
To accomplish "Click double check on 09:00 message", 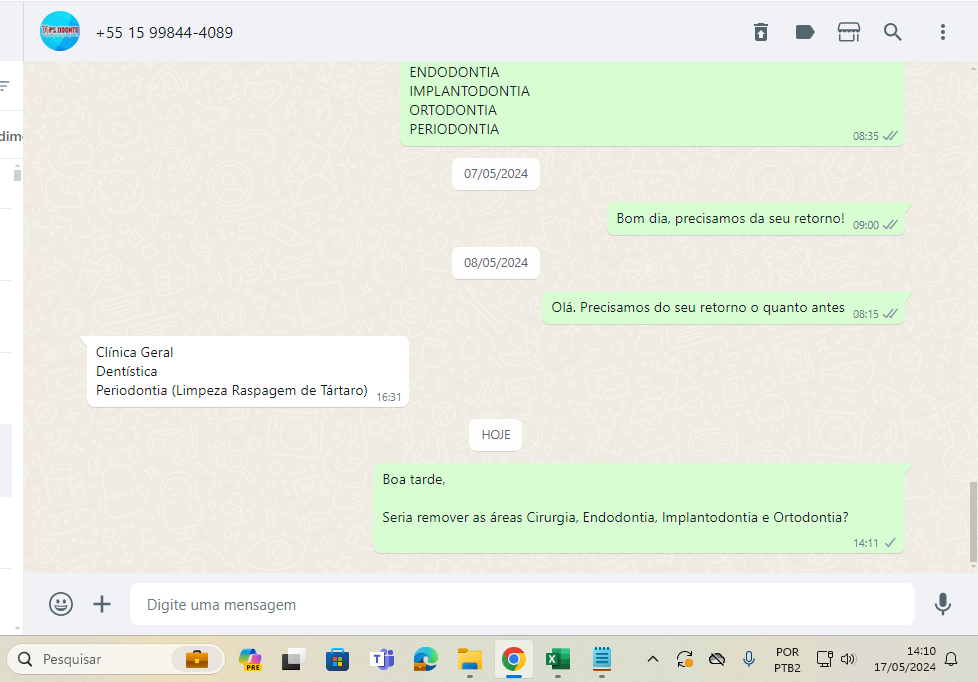I will coord(890,225).
